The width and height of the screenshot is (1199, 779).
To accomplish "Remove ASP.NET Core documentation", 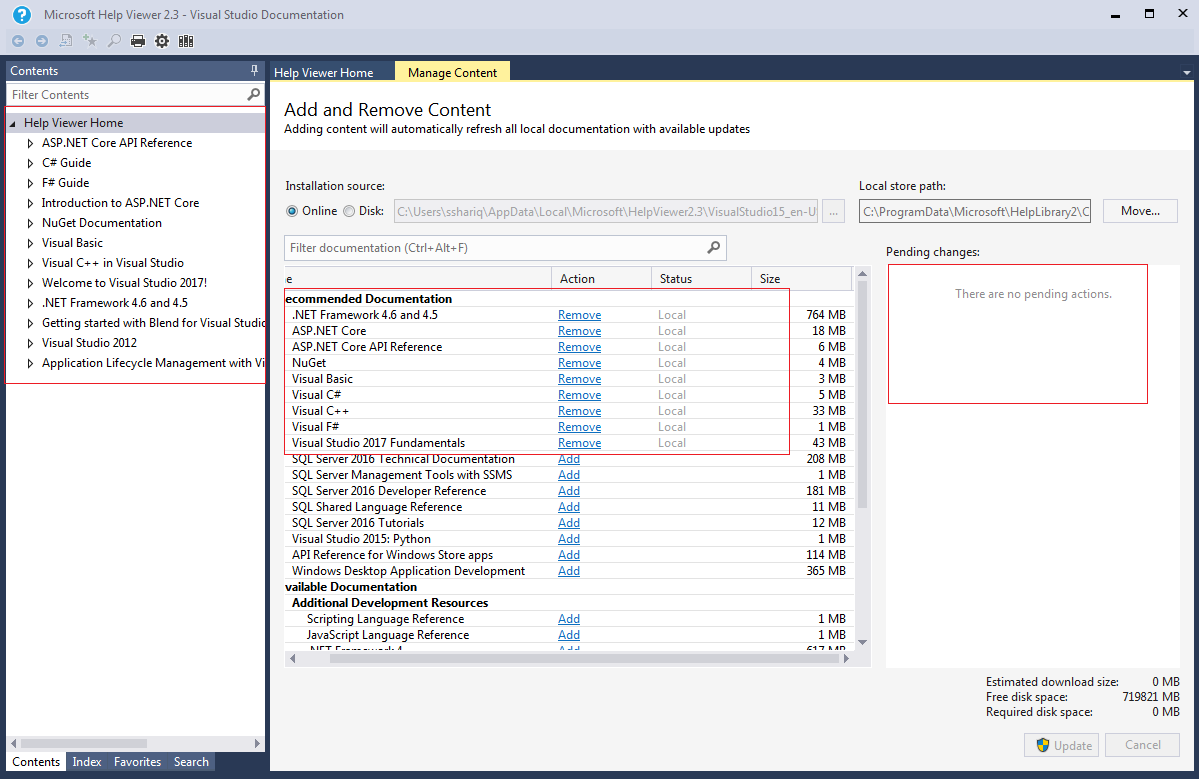I will [x=579, y=331].
